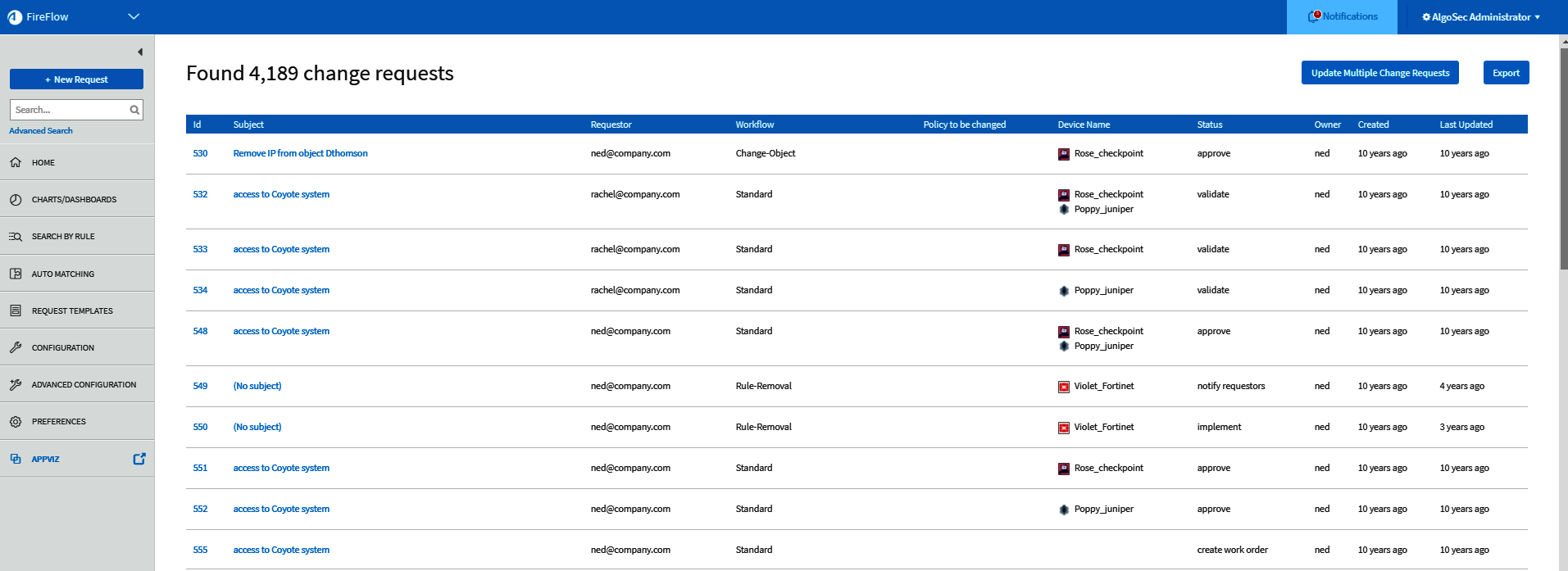
Task: Open the Notifications bell
Action: pyautogui.click(x=1315, y=16)
